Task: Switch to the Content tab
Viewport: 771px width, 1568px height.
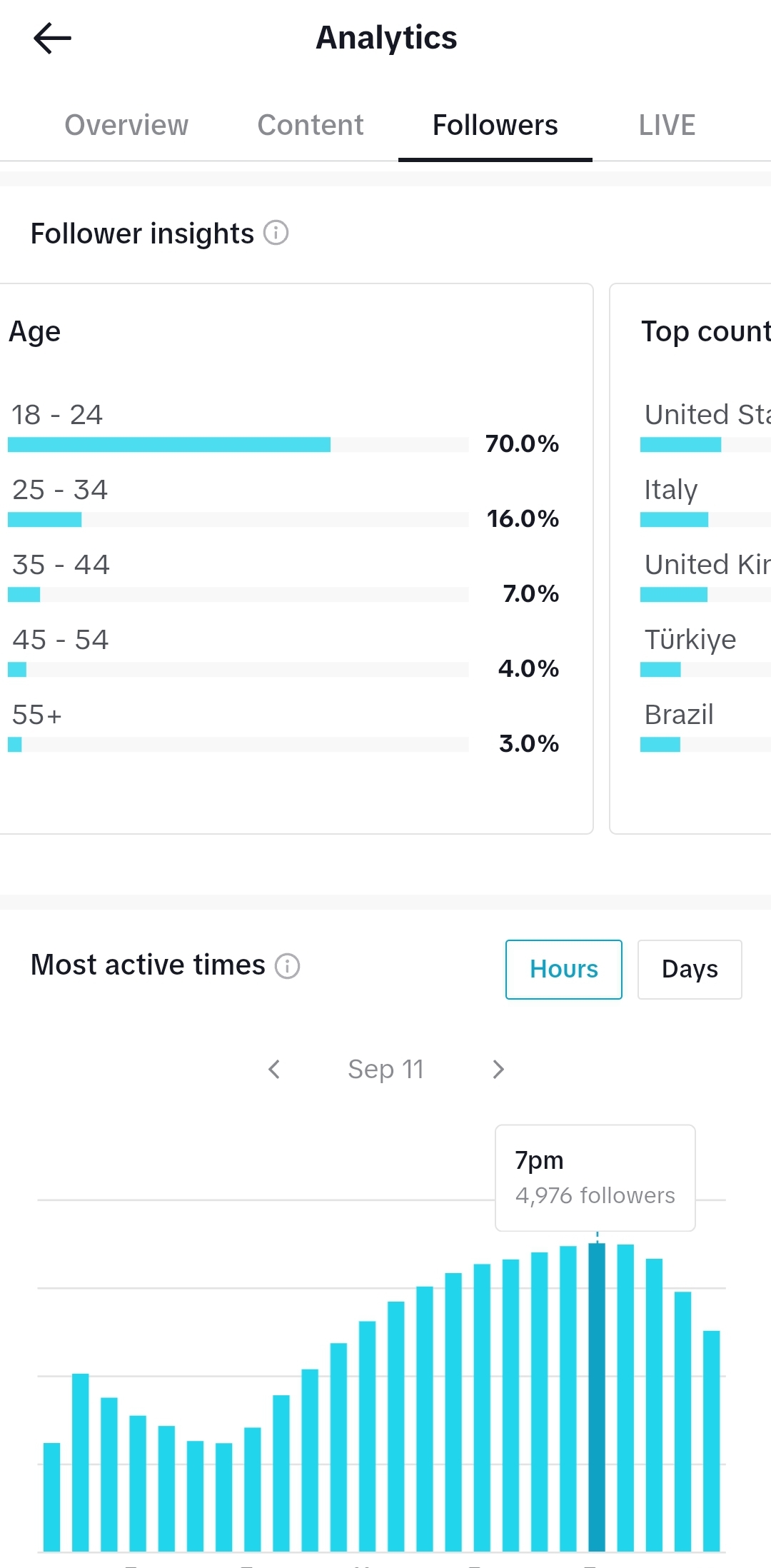Action: click(311, 125)
